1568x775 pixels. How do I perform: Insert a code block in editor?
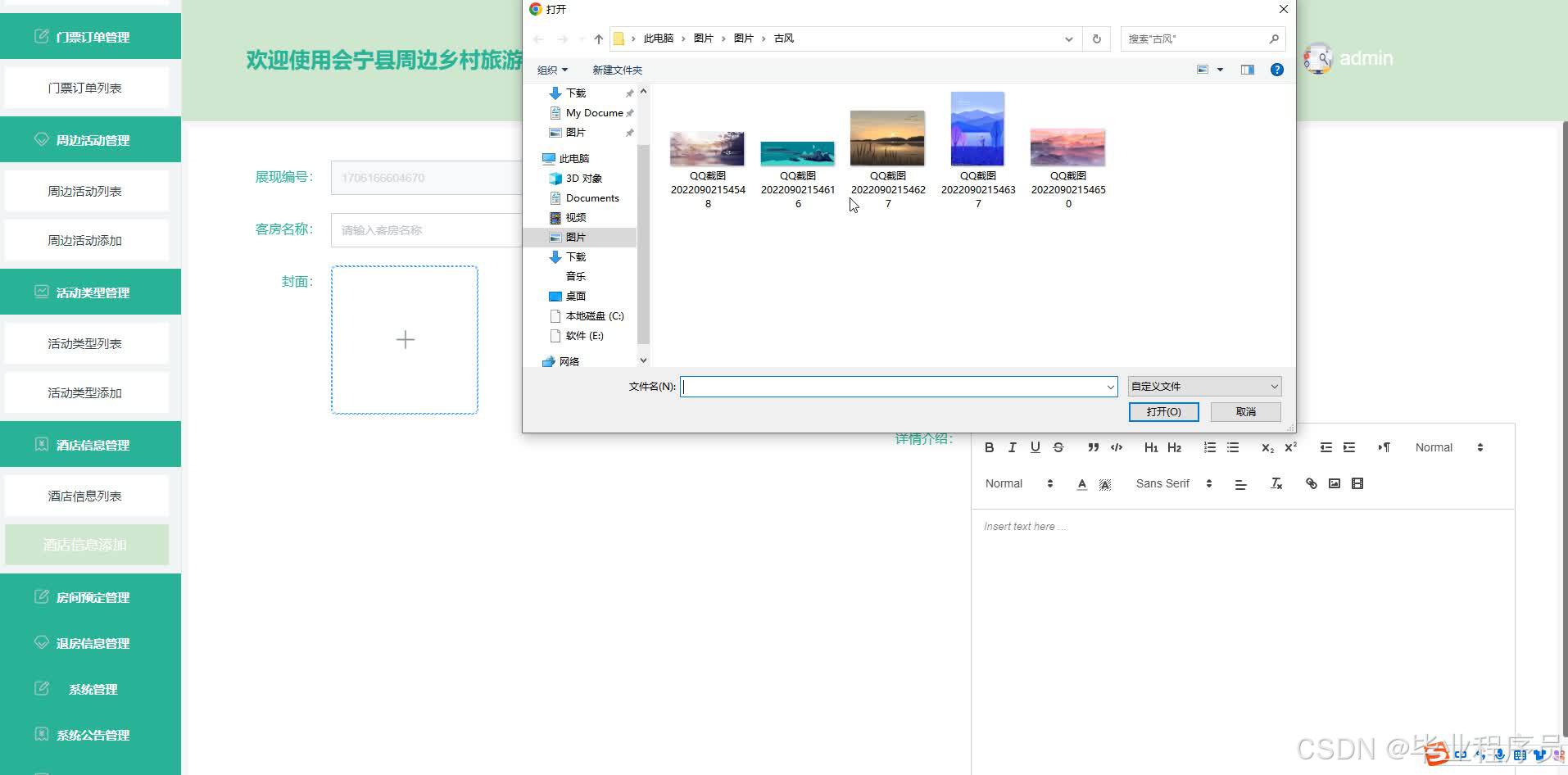[x=1116, y=447]
